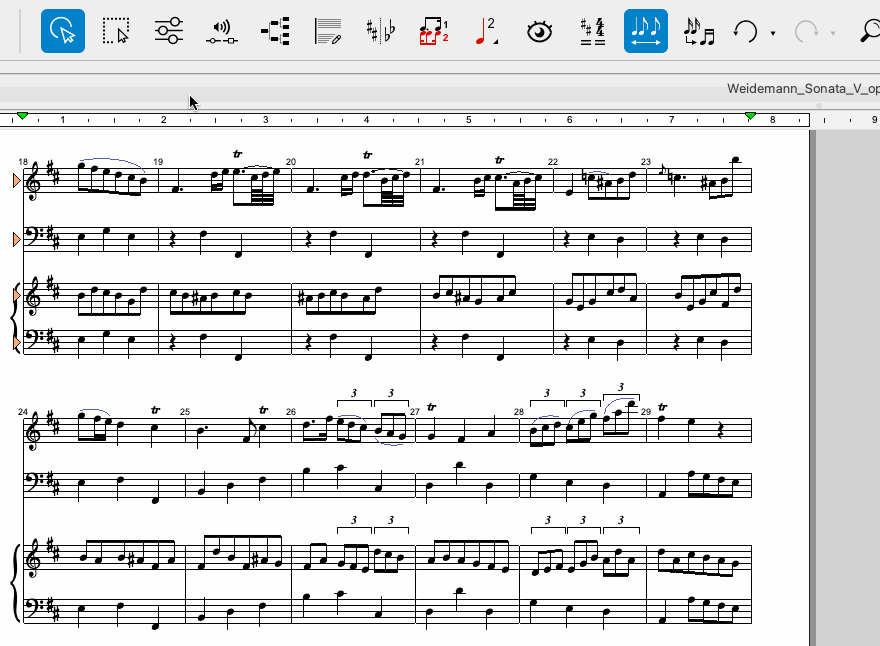Undo the last action

[745, 31]
